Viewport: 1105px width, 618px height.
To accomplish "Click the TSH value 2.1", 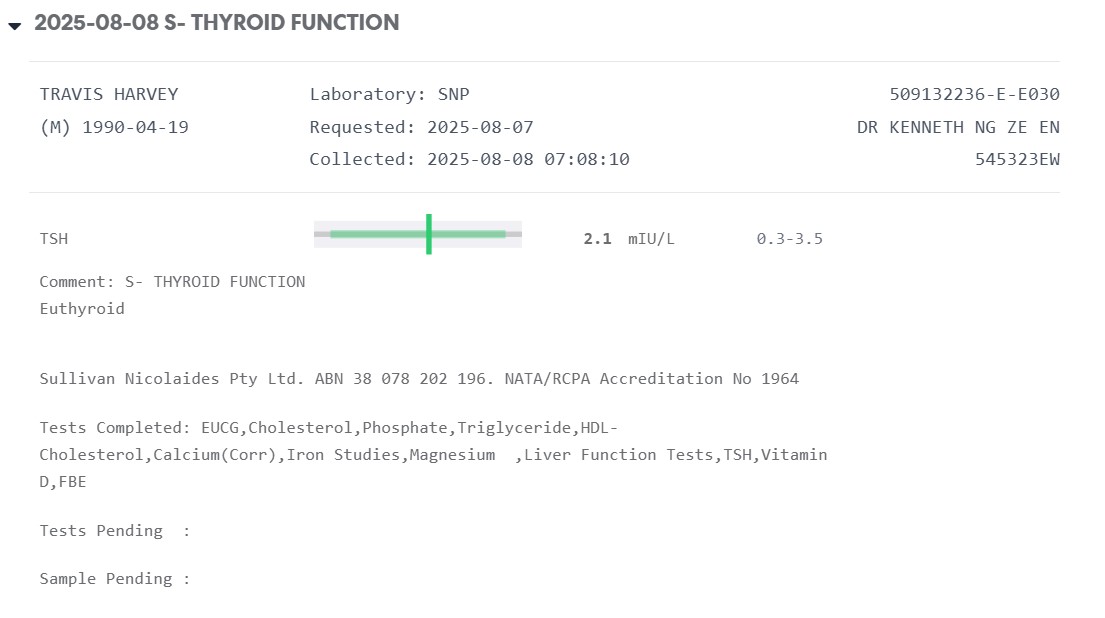I will point(597,239).
